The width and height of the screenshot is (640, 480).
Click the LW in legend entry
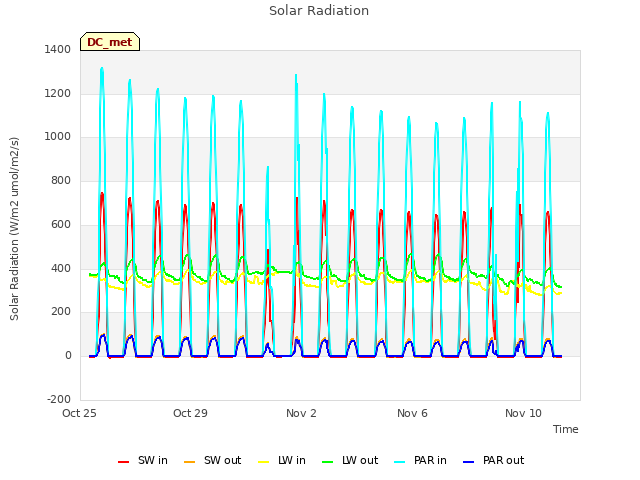[x=282, y=460]
